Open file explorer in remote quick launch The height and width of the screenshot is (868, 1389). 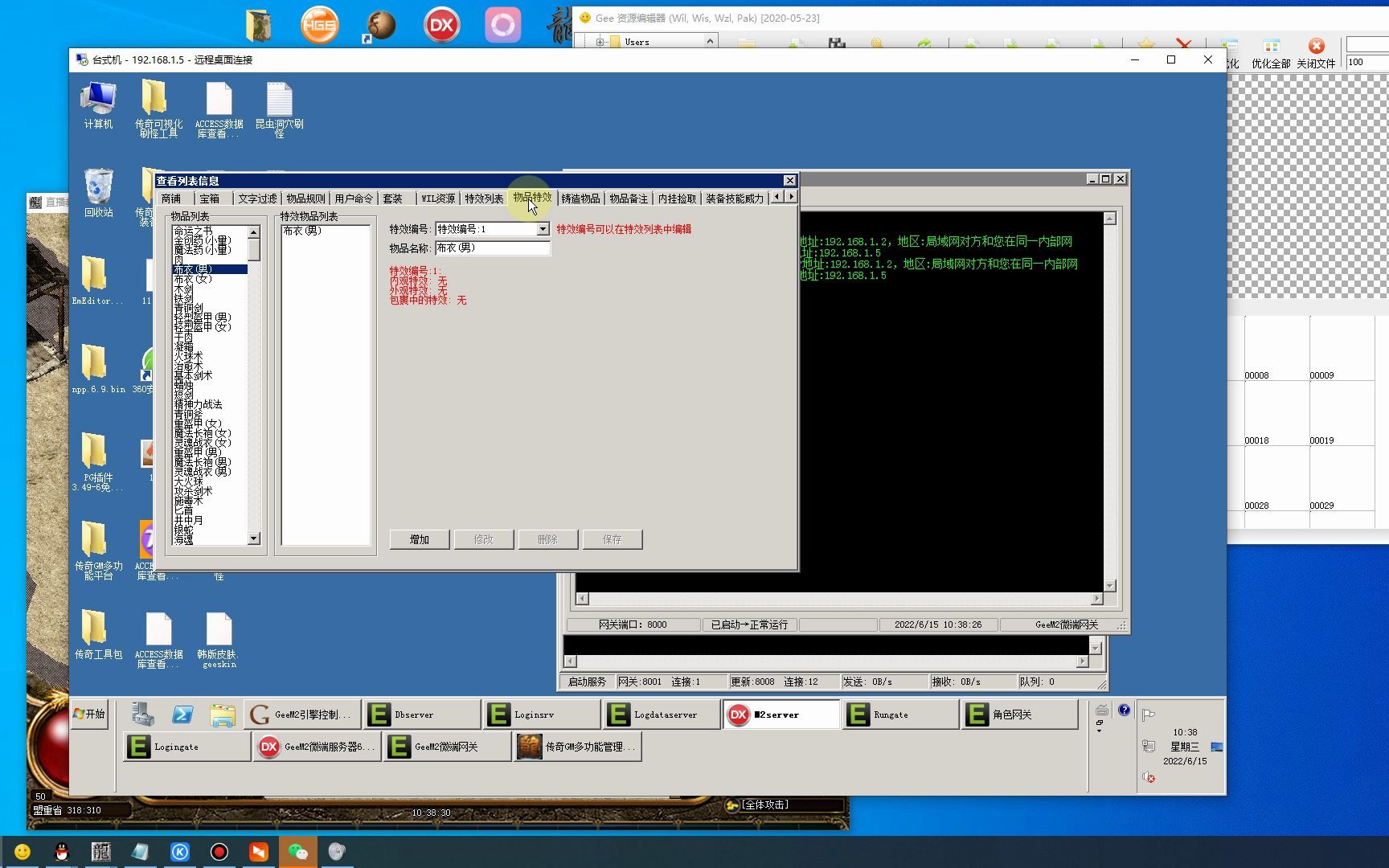point(223,714)
